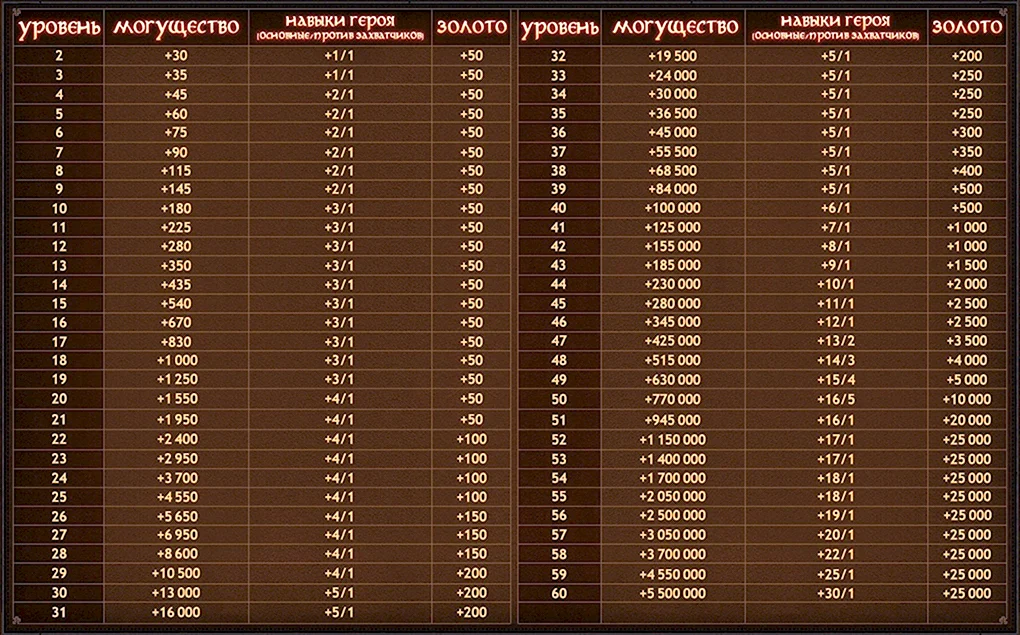Select the level number 2 cell
1020x635 pixels.
(x=59, y=56)
